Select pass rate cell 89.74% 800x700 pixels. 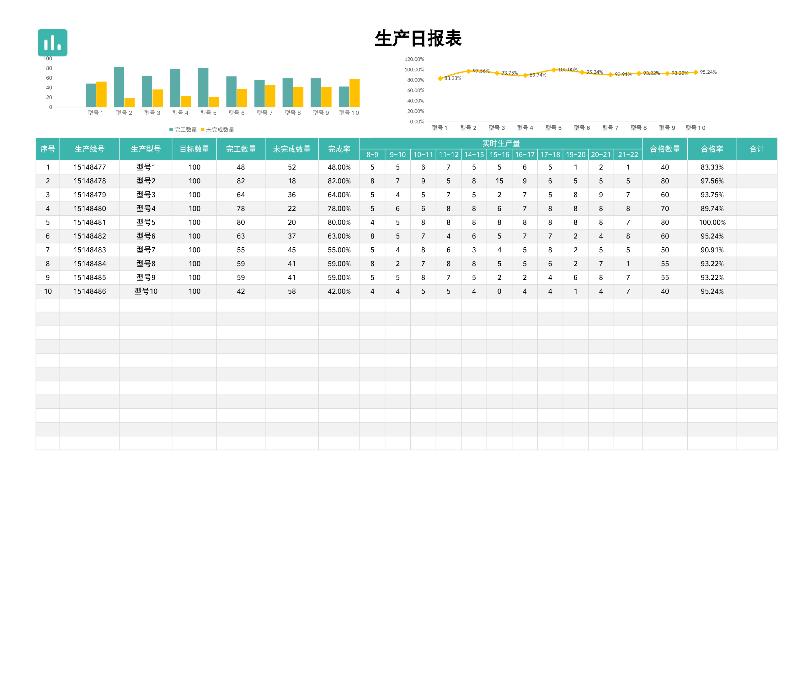point(712,209)
